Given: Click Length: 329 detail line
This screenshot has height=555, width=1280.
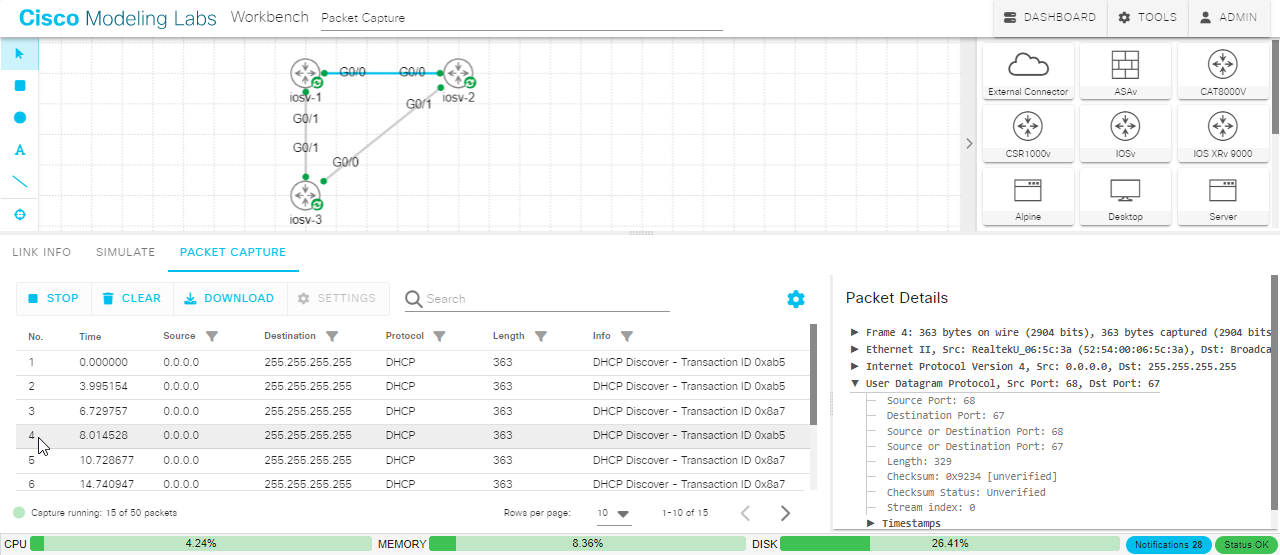Looking at the screenshot, I should [919, 462].
